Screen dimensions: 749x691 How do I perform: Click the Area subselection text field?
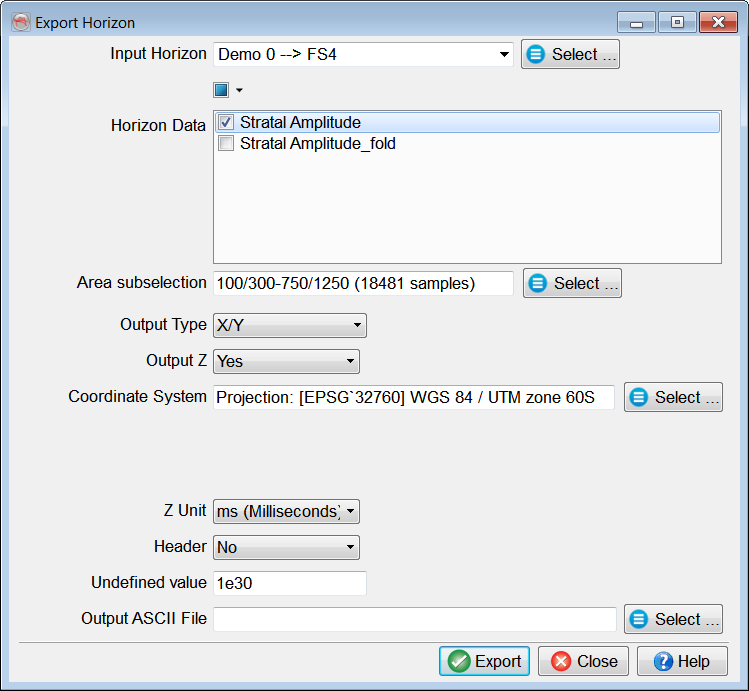click(x=363, y=284)
